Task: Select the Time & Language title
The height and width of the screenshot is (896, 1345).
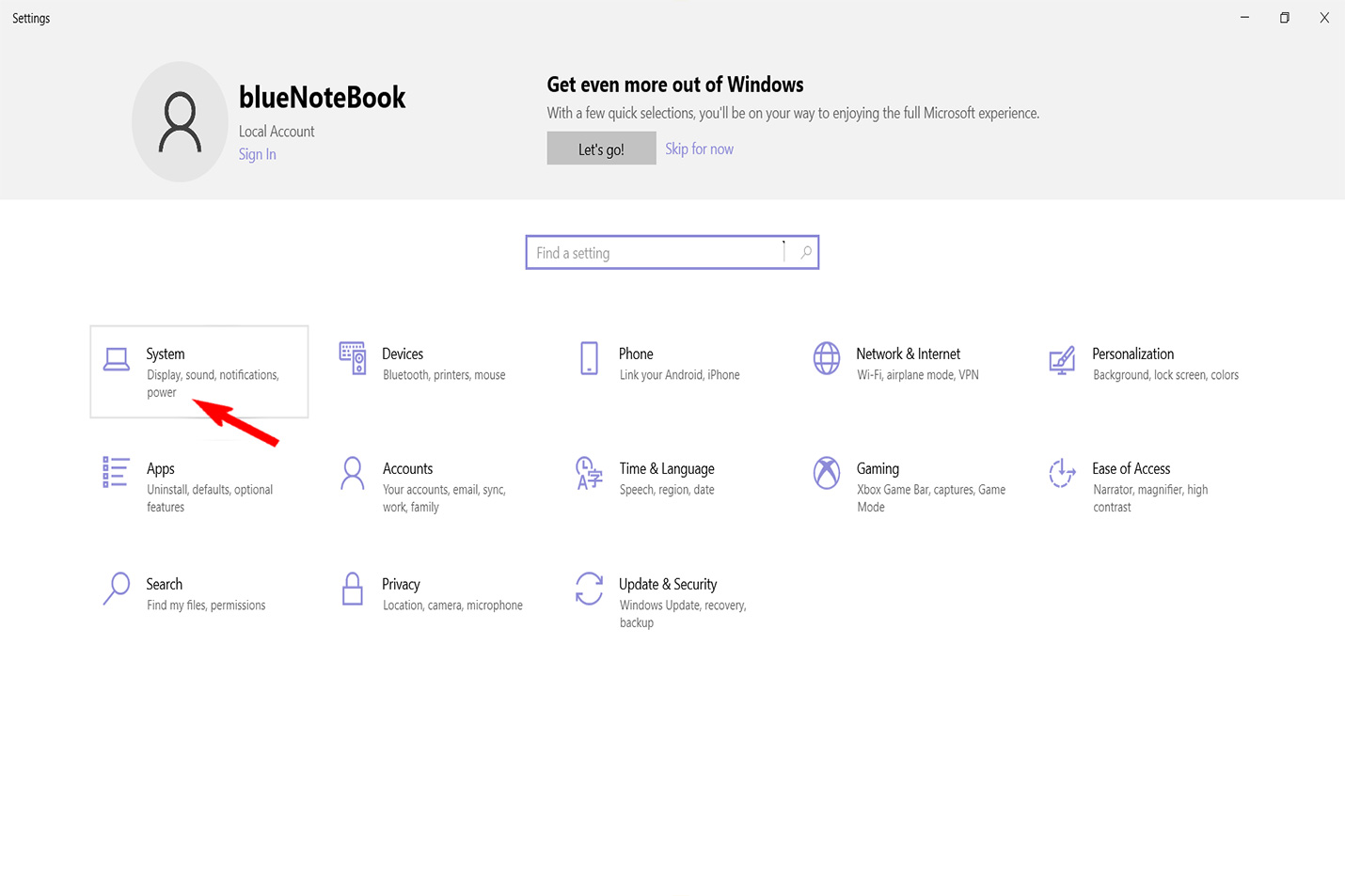Action: point(667,468)
